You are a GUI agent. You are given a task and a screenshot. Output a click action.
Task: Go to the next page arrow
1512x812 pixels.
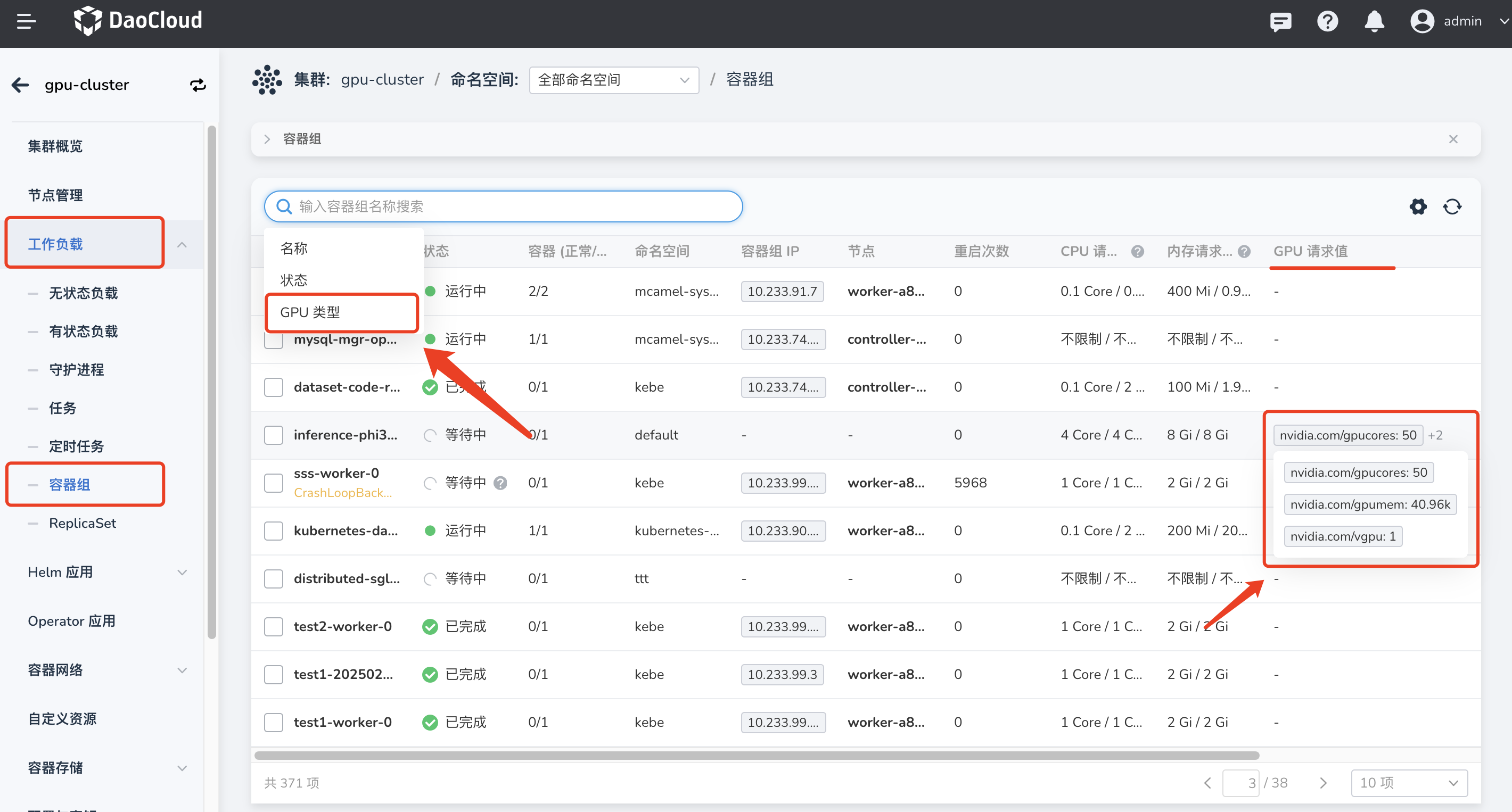tap(1323, 783)
